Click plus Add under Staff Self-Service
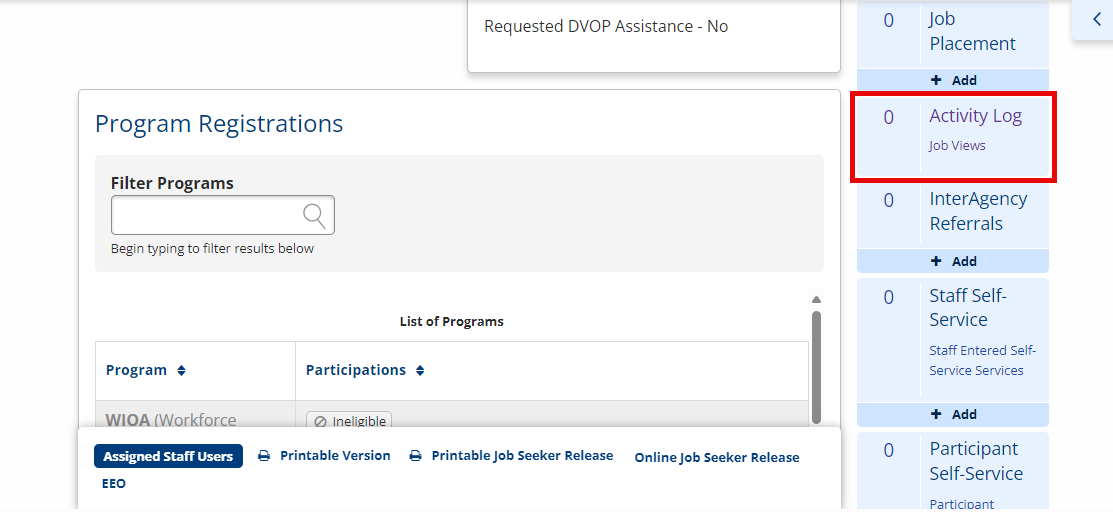 [x=953, y=414]
